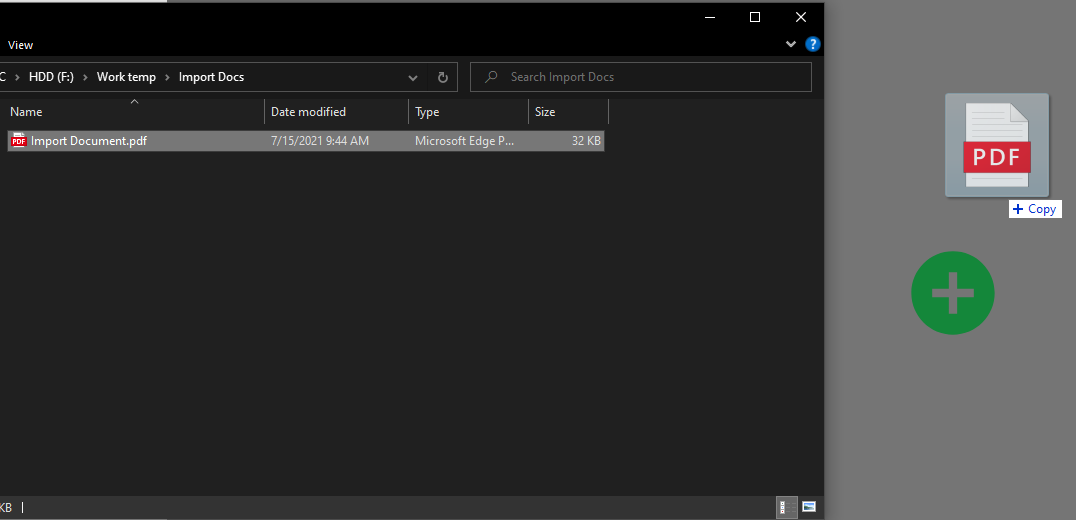Expand the ribbon using the chevron

(x=791, y=45)
